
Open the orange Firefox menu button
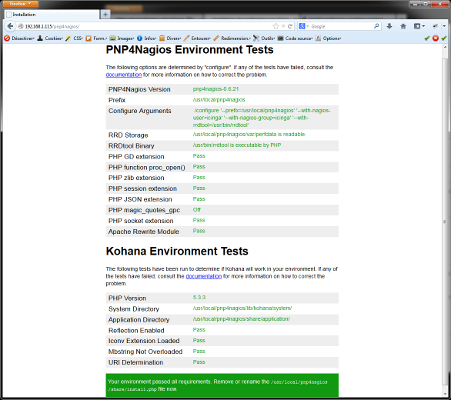tap(19, 4)
